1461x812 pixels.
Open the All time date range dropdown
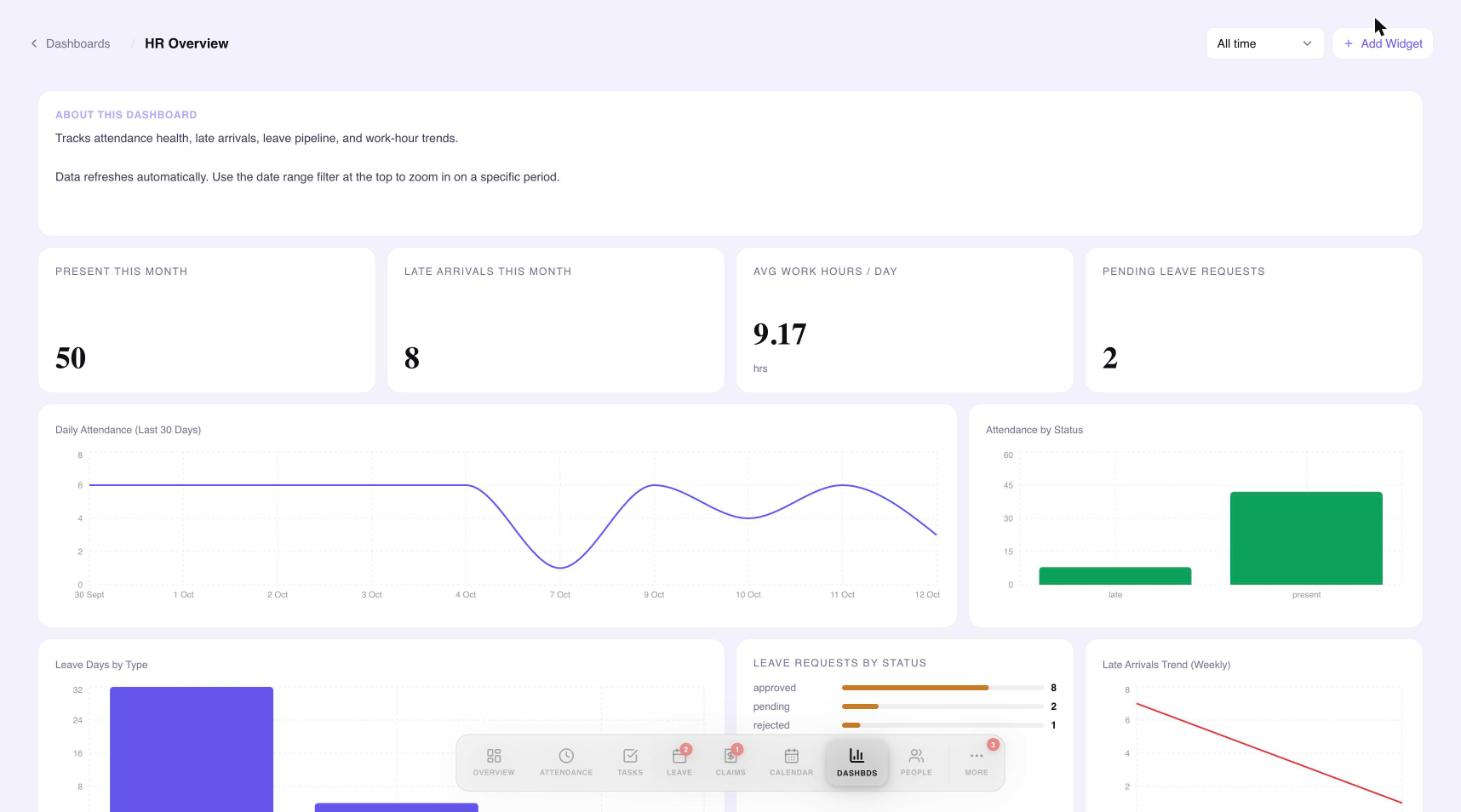(1264, 43)
